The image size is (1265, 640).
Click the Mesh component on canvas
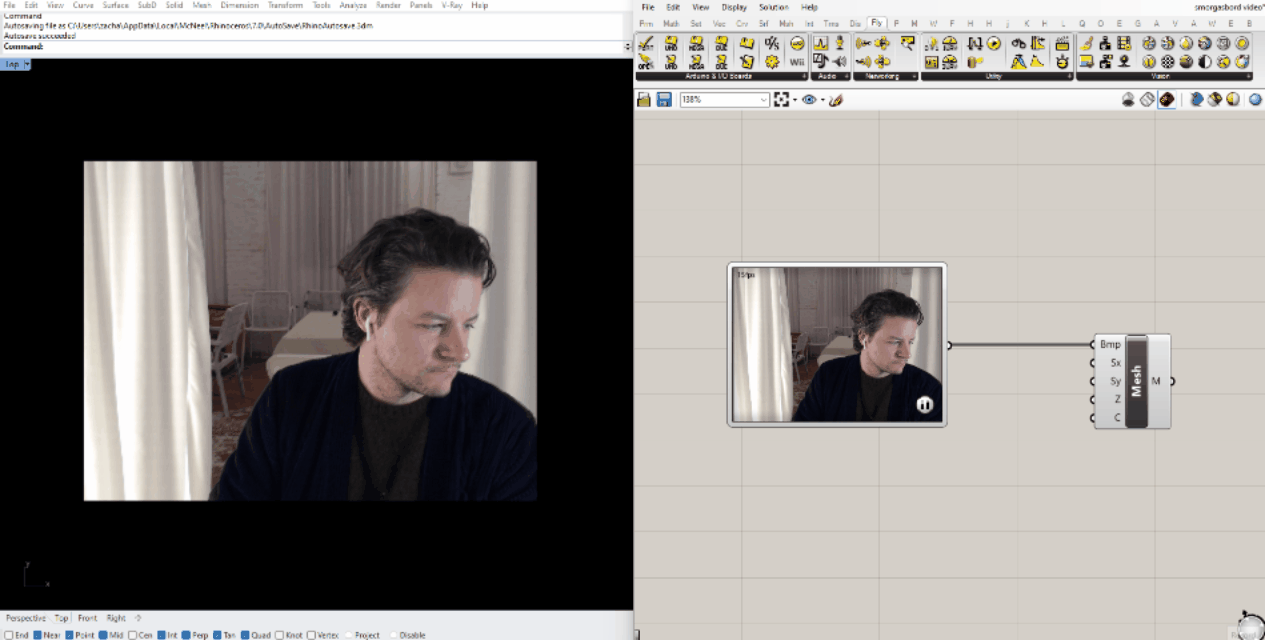(x=1136, y=381)
